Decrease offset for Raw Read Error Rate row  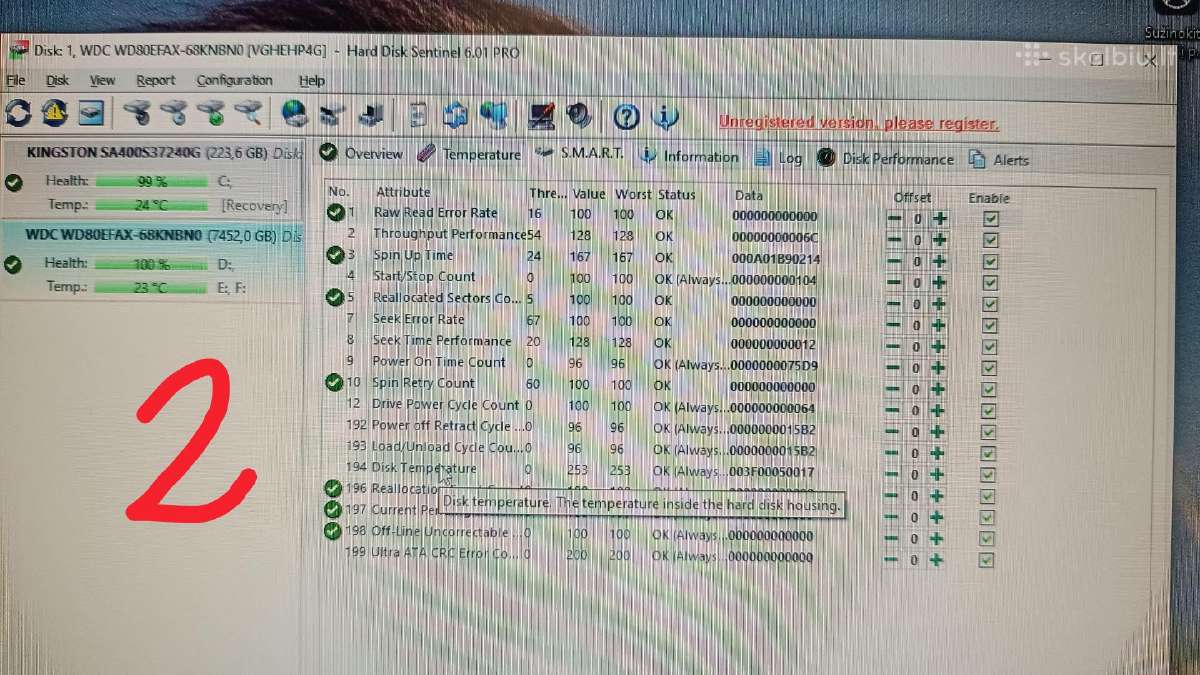(894, 218)
